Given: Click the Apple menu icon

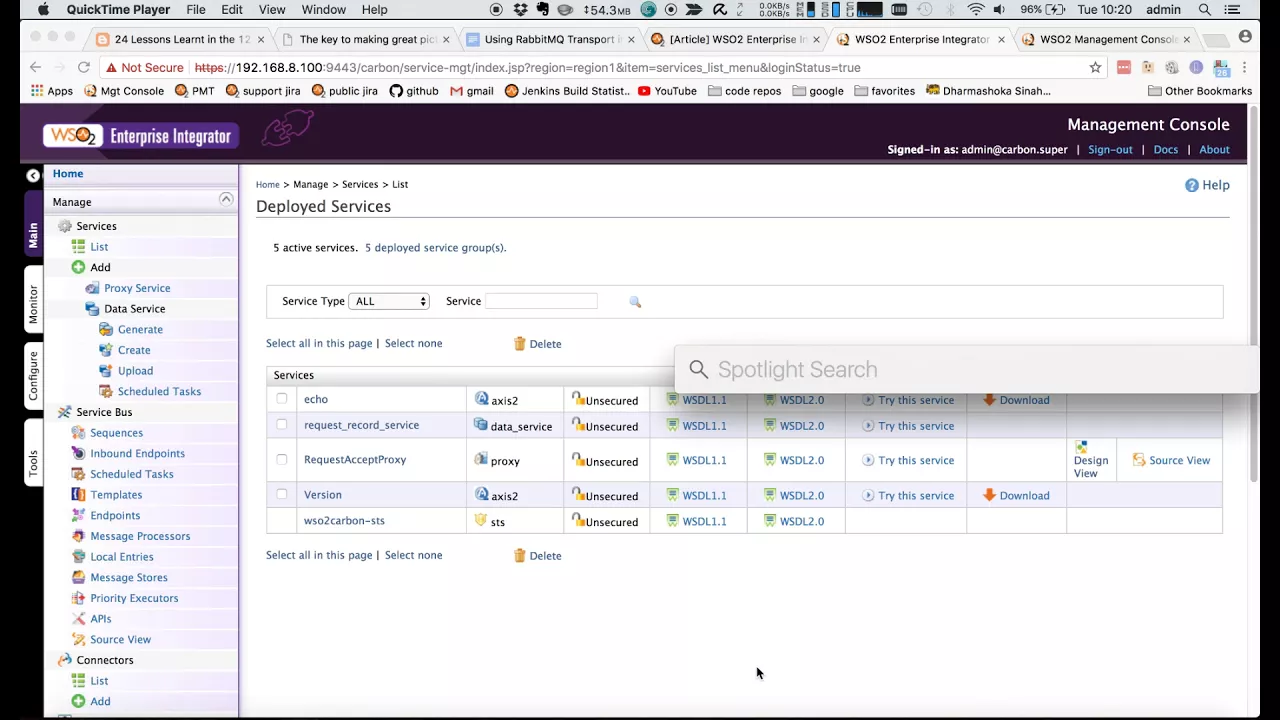Looking at the screenshot, I should pyautogui.click(x=43, y=10).
